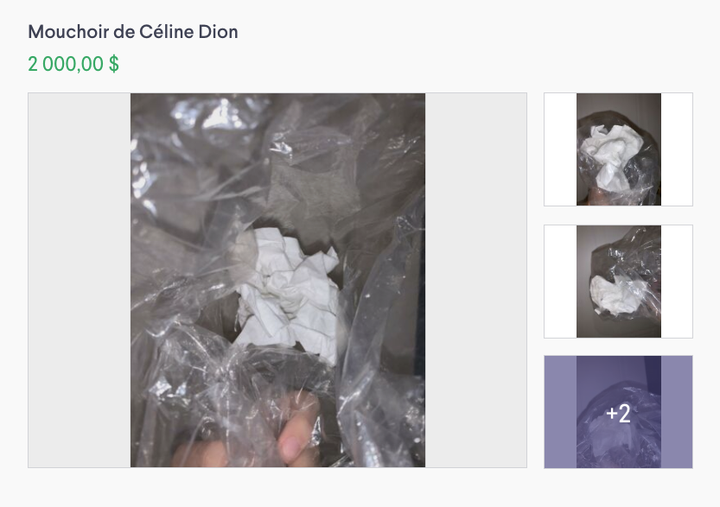
Task: Click the gray blank area right of photo
Action: pyautogui.click(x=476, y=280)
